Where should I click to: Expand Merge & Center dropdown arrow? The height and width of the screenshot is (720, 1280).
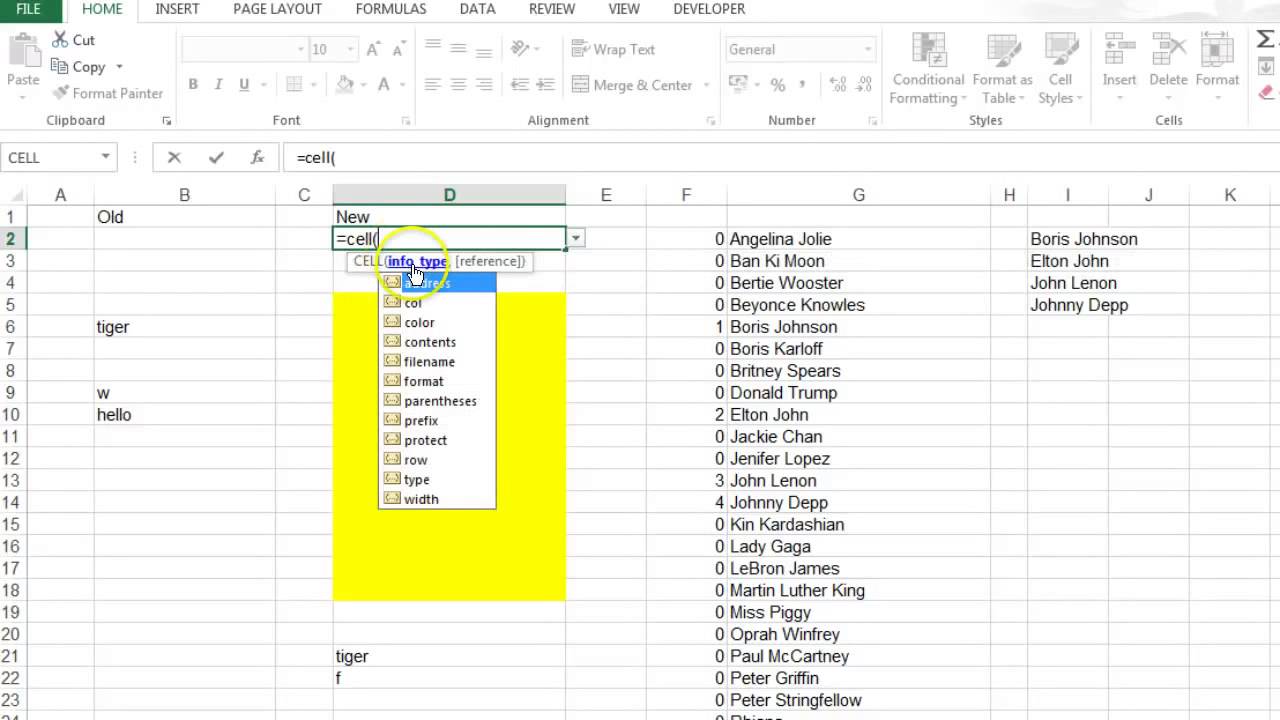[706, 85]
